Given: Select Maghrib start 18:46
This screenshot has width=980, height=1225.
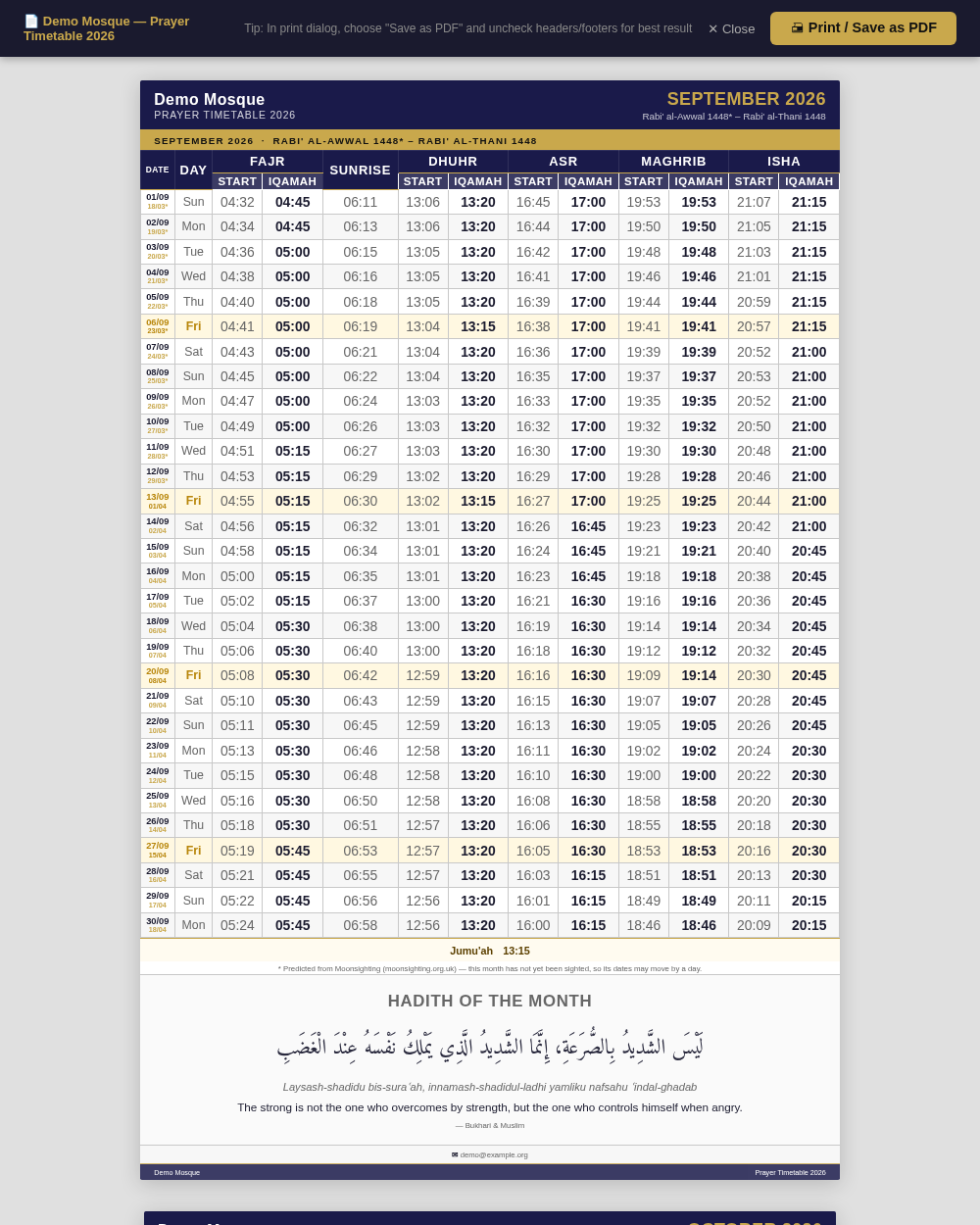Looking at the screenshot, I should pyautogui.click(x=644, y=925).
